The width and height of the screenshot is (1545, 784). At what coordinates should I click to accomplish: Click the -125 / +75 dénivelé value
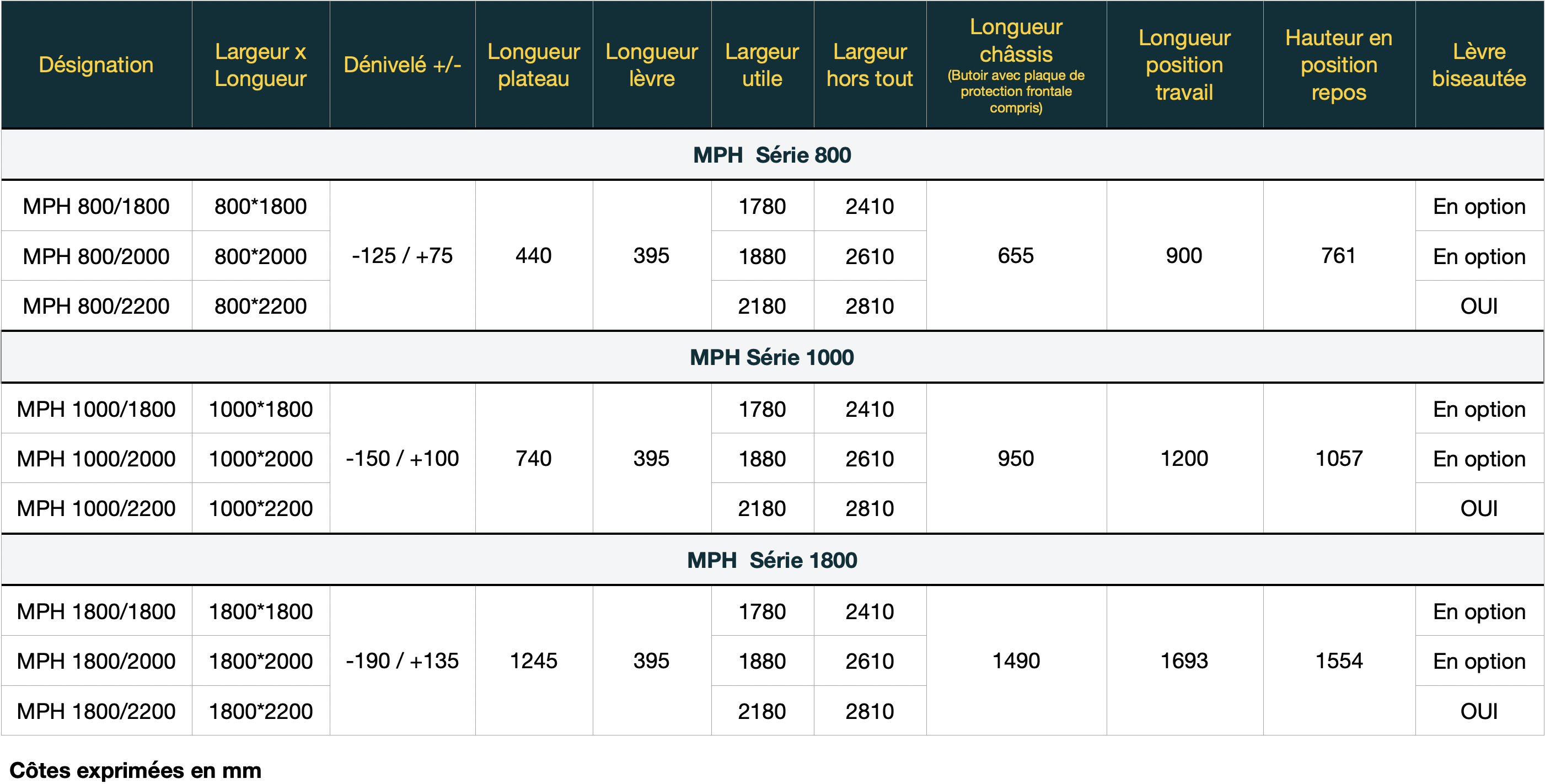[402, 255]
